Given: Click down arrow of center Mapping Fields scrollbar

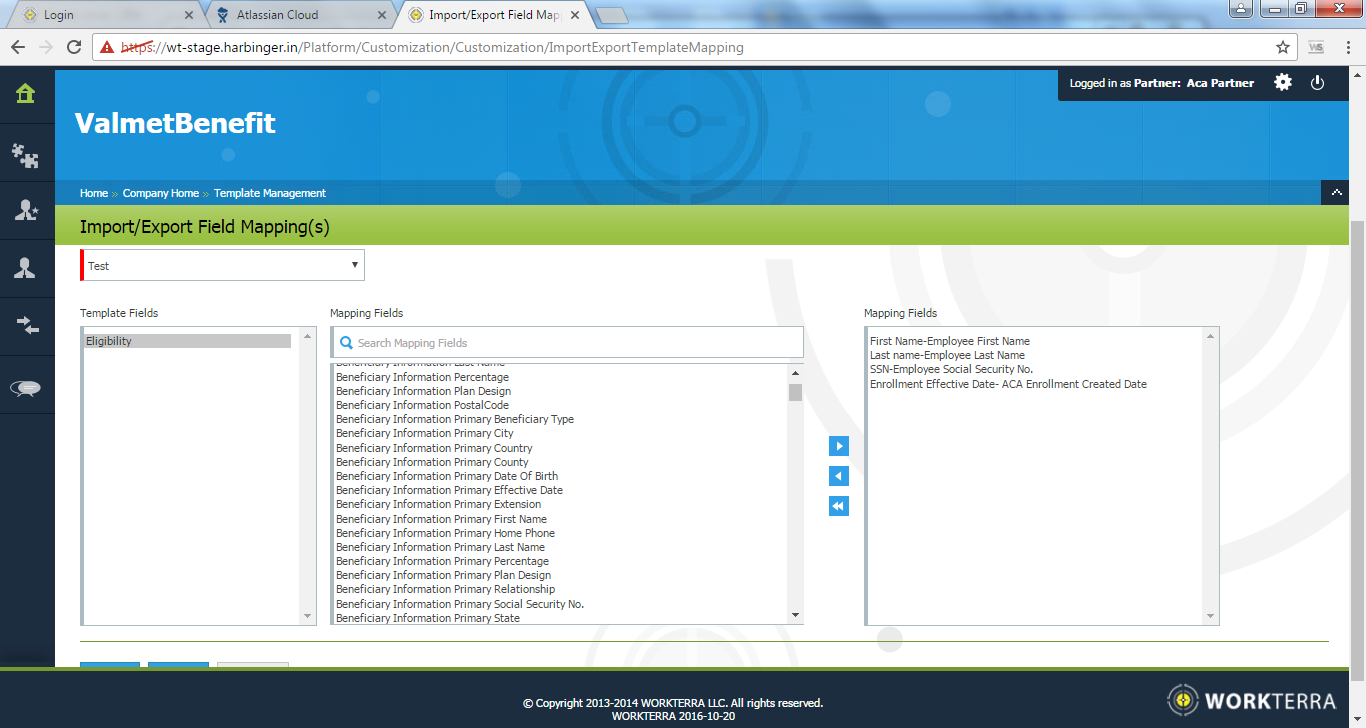Looking at the screenshot, I should pos(795,615).
